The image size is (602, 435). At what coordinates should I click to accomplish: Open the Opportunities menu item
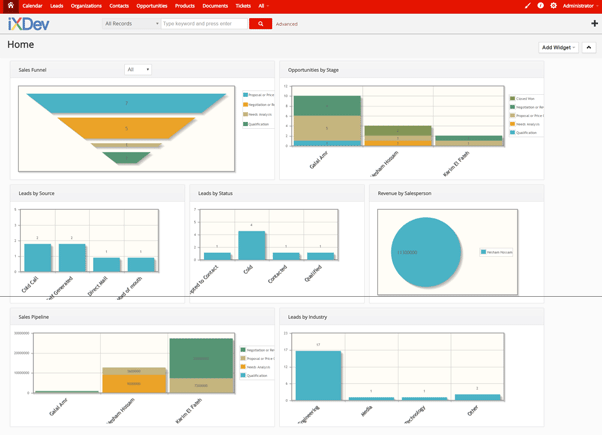tap(152, 6)
